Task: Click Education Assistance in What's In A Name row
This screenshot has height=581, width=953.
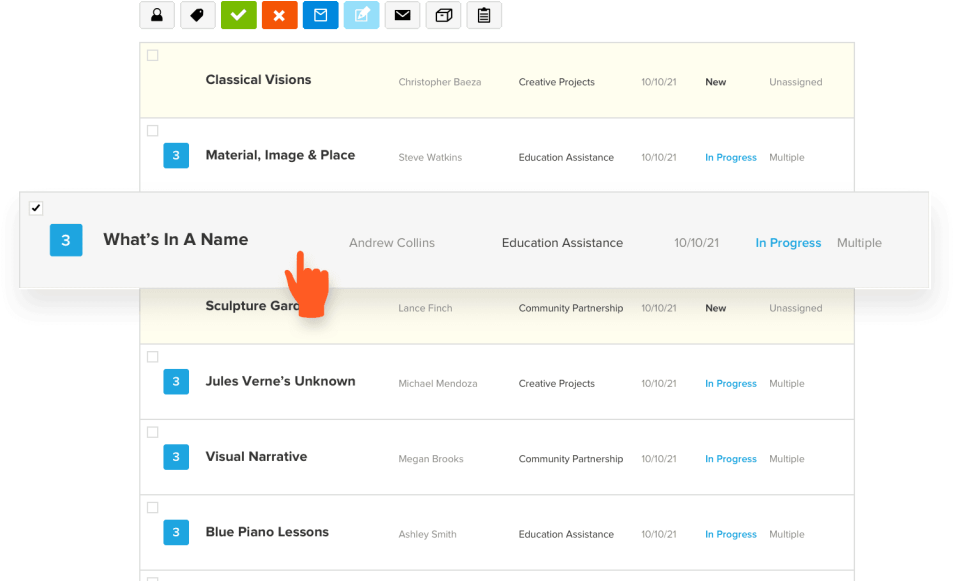Action: click(x=562, y=242)
